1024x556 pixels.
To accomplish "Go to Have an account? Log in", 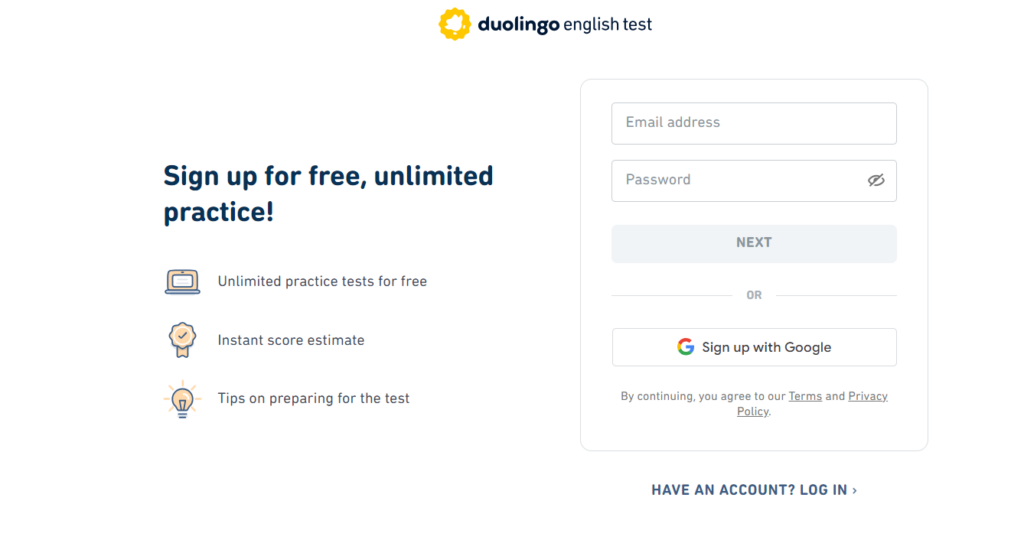I will (754, 490).
